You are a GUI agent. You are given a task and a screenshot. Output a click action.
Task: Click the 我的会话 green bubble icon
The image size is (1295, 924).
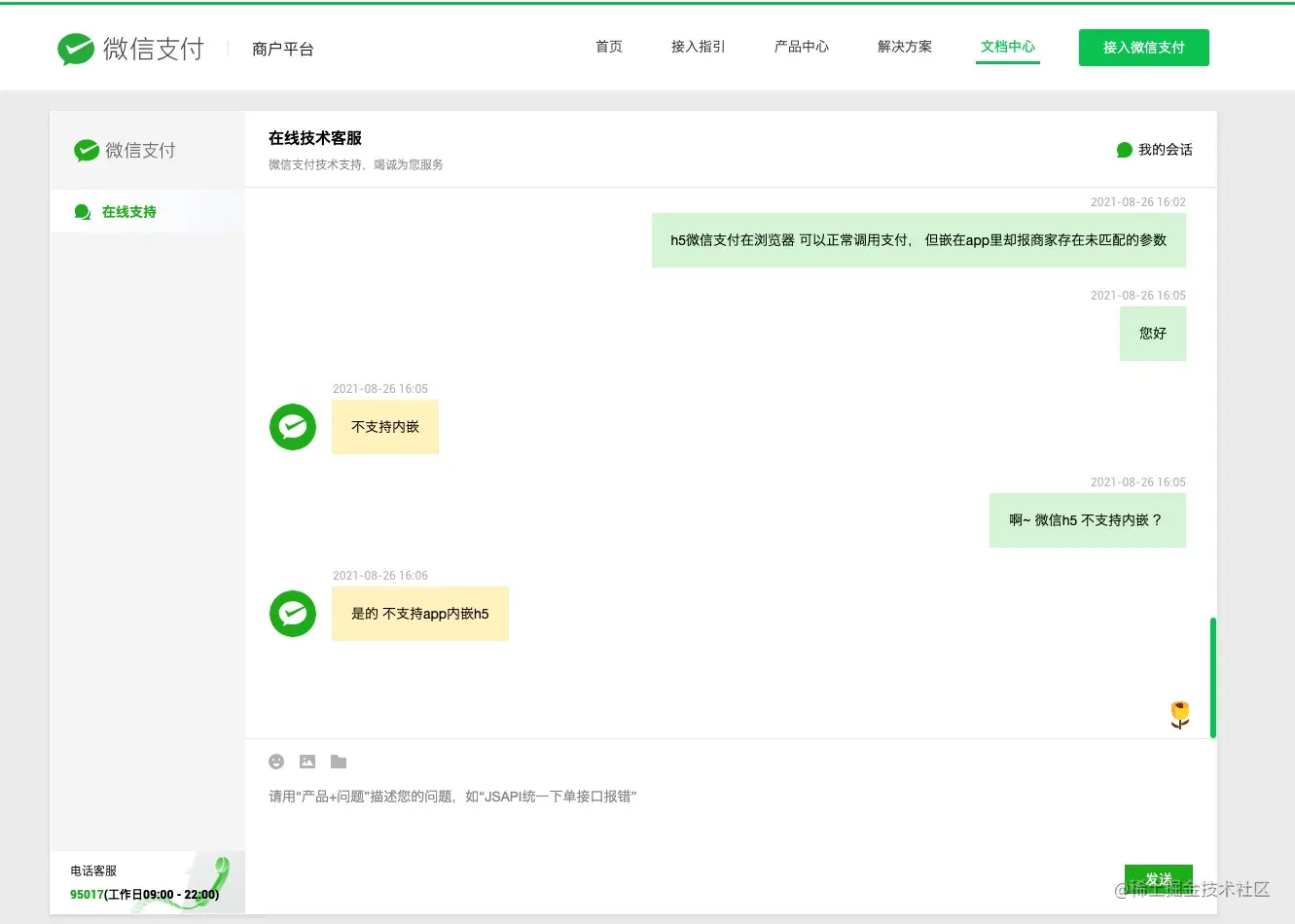click(x=1125, y=150)
